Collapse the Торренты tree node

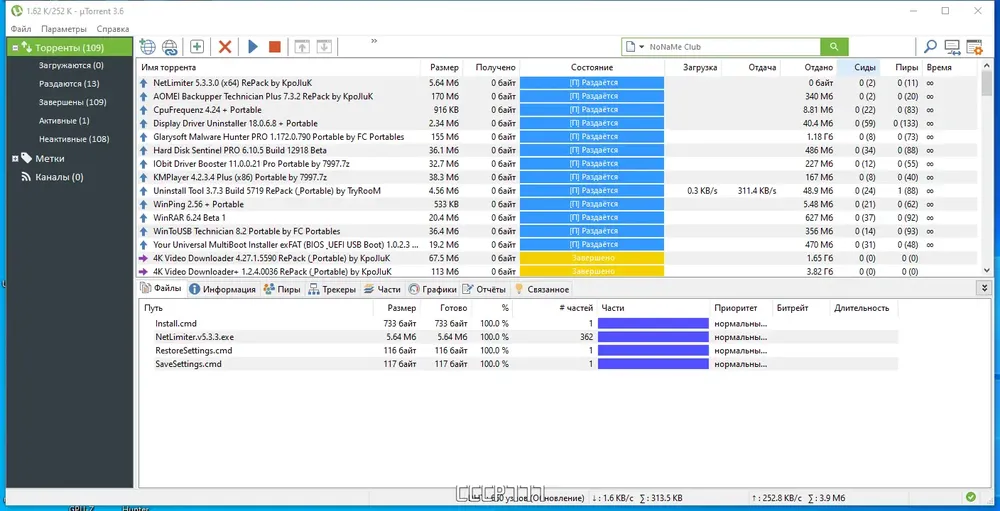tap(15, 48)
